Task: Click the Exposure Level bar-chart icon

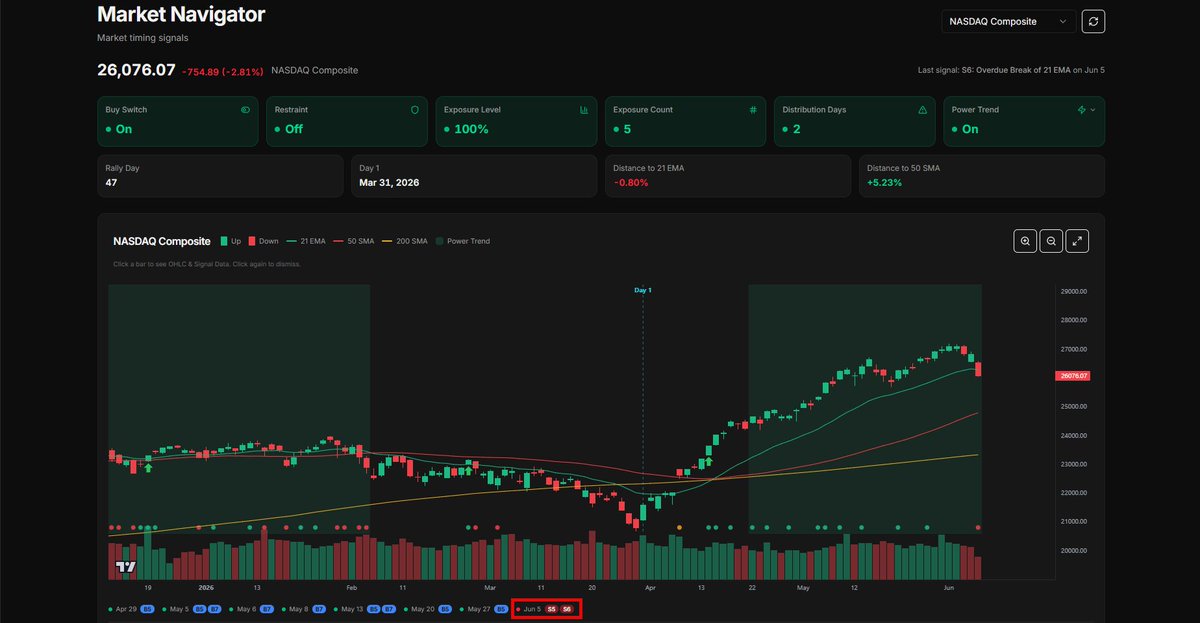Action: [x=584, y=110]
